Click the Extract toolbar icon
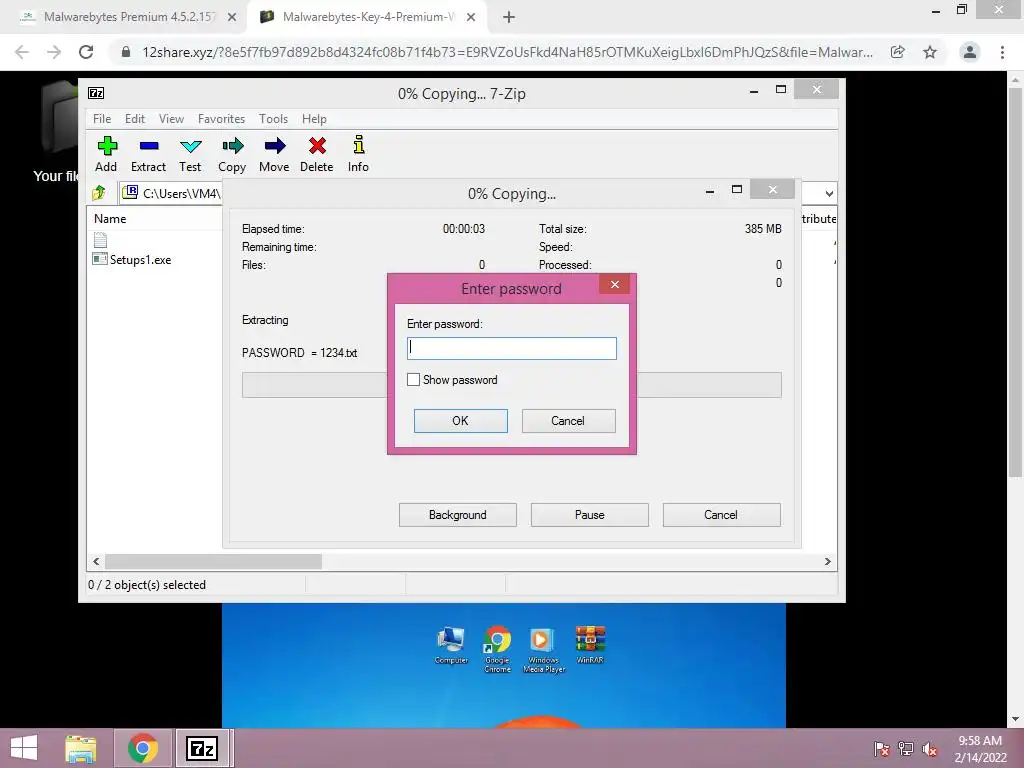 coord(149,146)
